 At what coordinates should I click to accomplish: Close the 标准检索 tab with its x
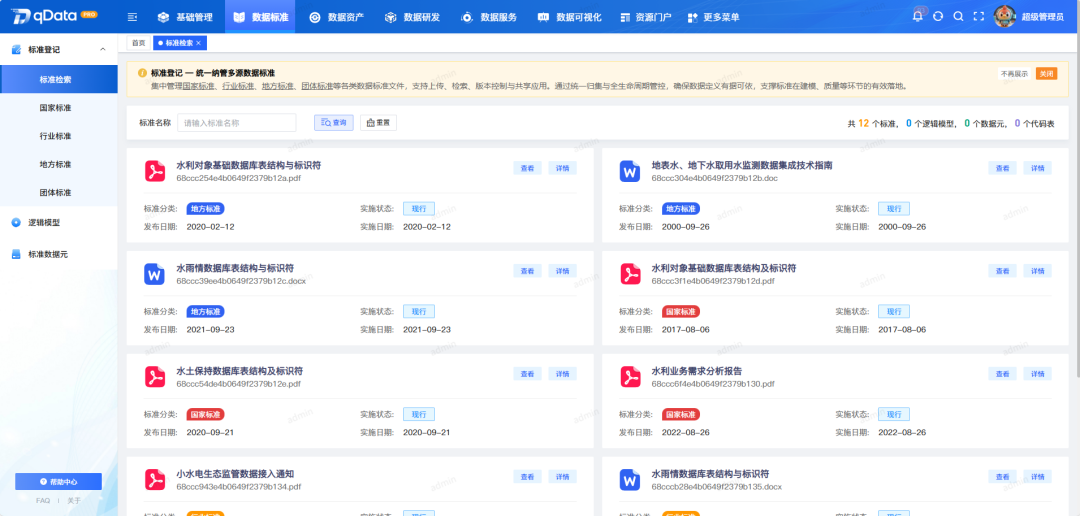pyautogui.click(x=198, y=43)
